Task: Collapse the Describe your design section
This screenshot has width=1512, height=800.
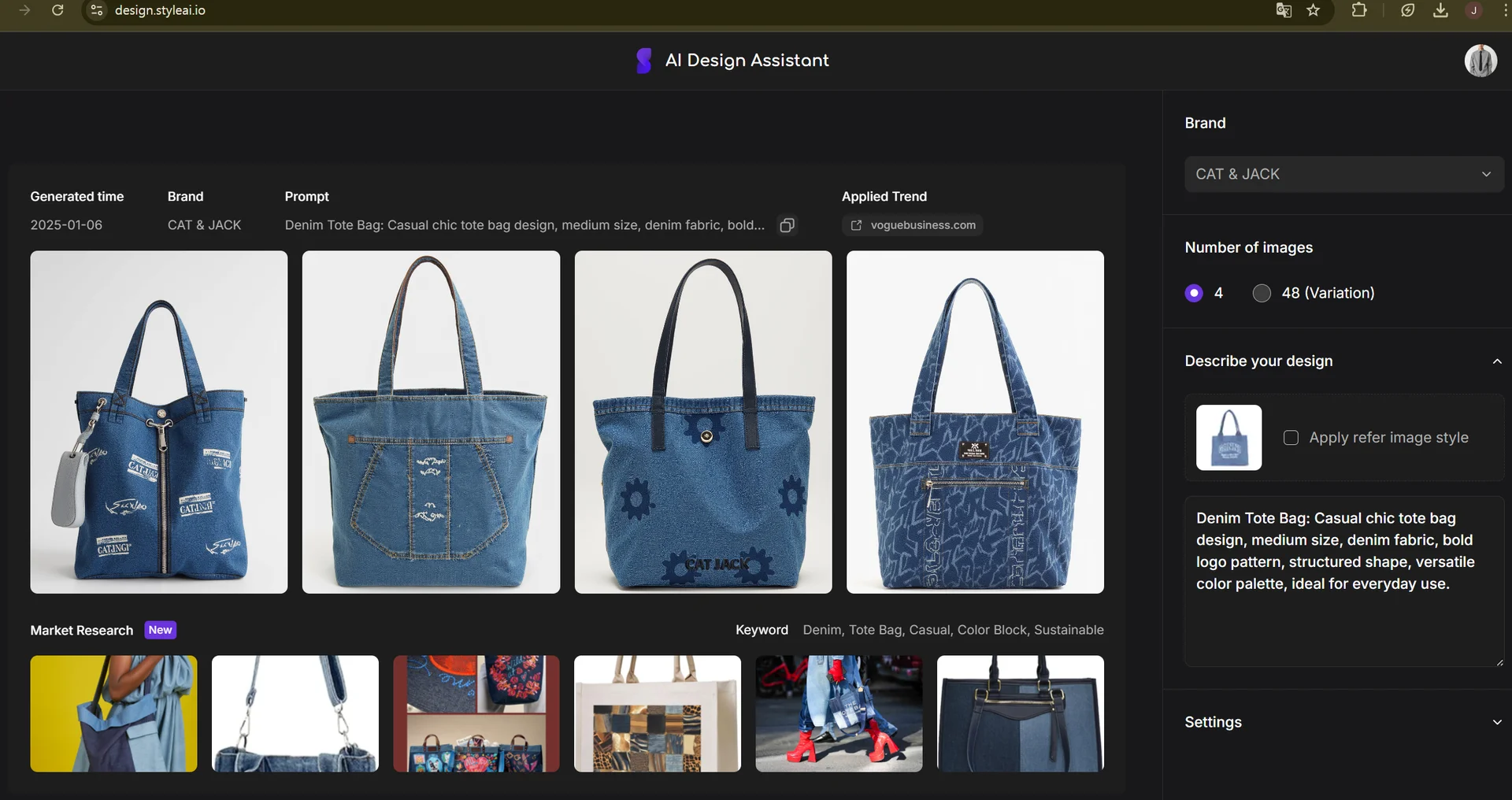Action: click(1496, 361)
